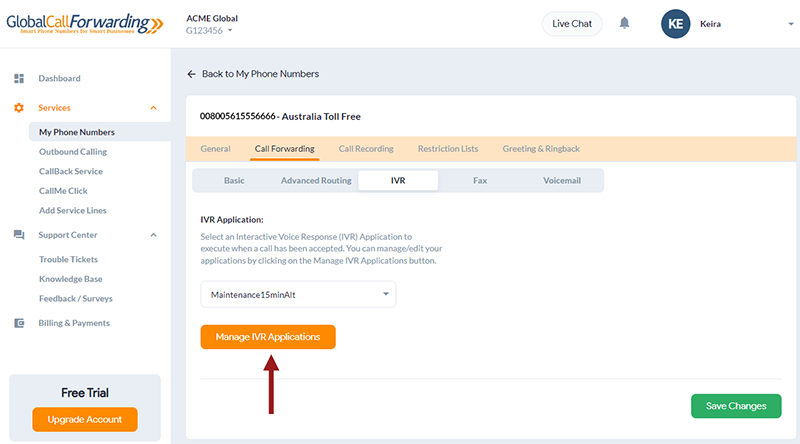Open Feedback / Surveys
Image resolution: width=800 pixels, height=444 pixels.
tap(76, 299)
